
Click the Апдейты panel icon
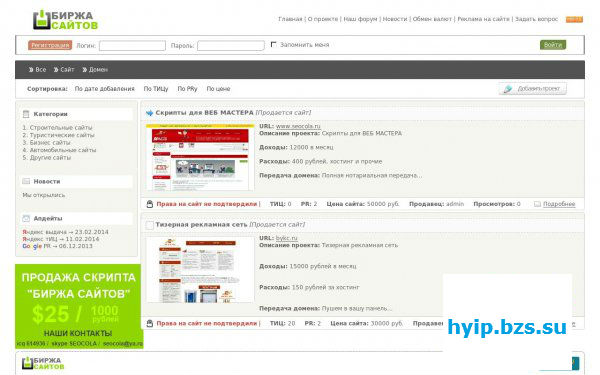tap(26, 218)
